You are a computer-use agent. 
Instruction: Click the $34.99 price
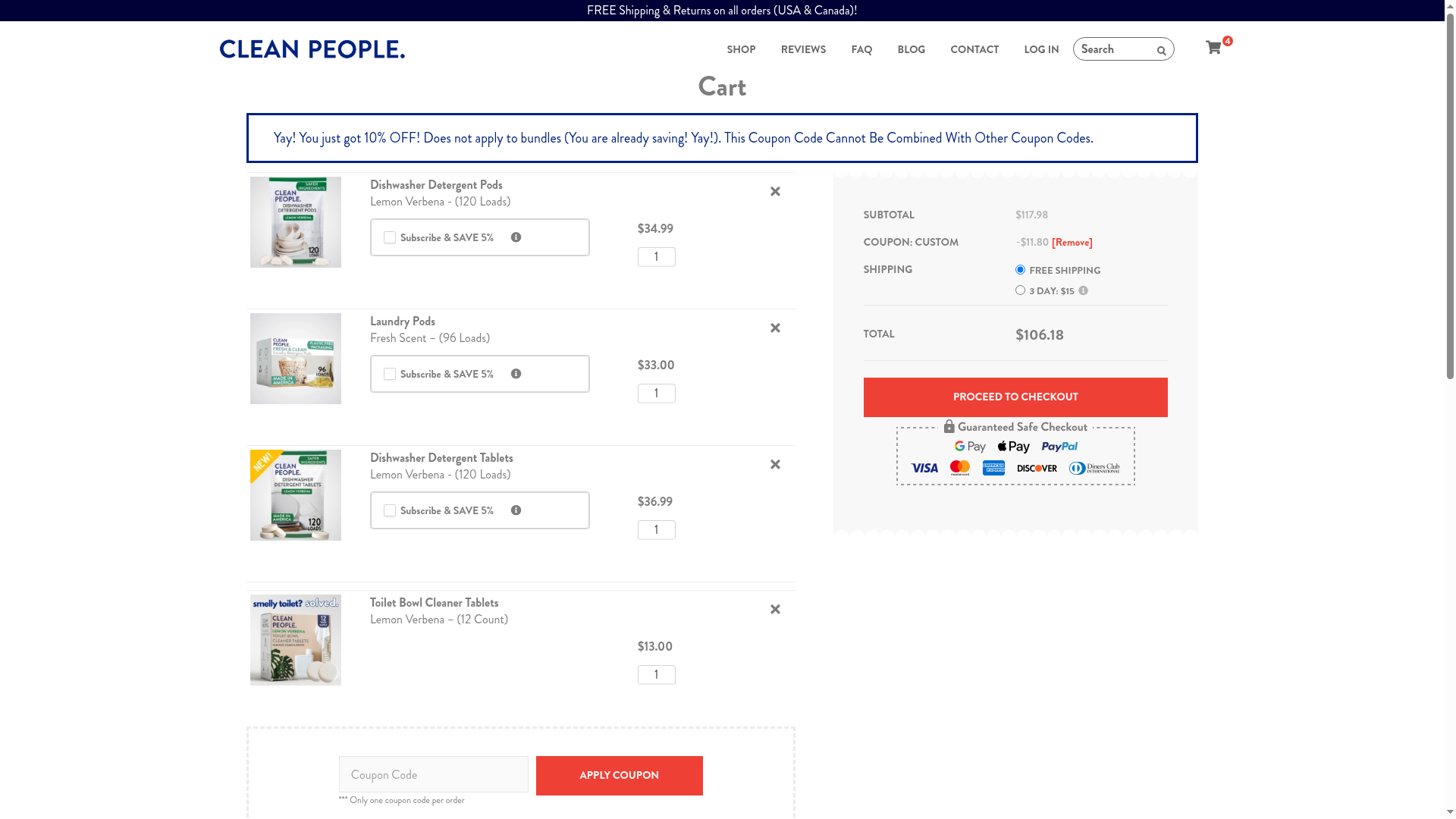coord(655,229)
